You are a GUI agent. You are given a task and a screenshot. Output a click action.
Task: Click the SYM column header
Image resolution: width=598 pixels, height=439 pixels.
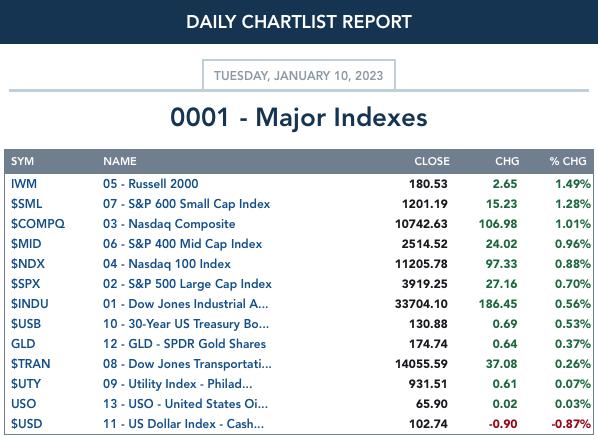(x=23, y=161)
